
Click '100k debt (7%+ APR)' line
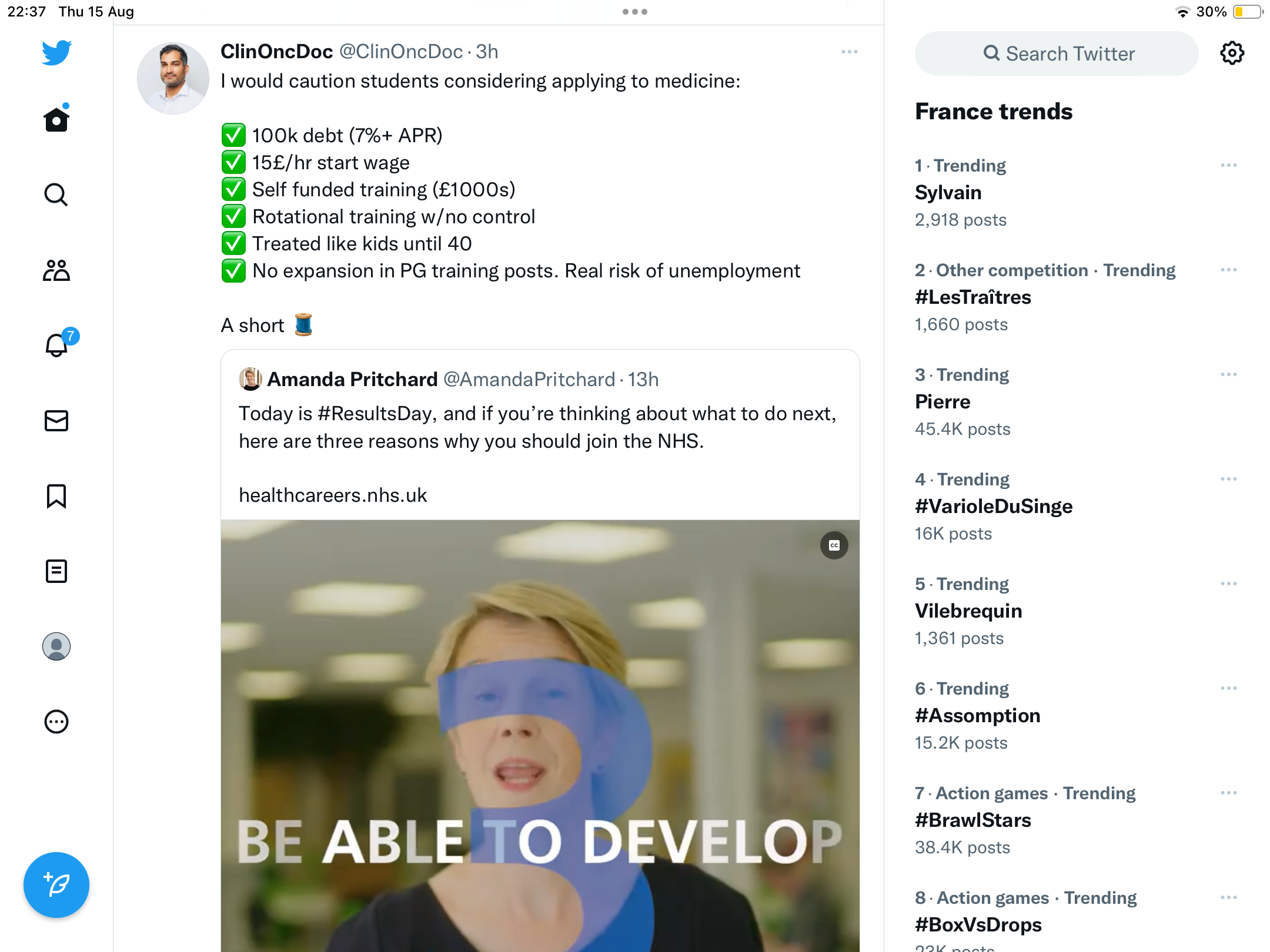(x=347, y=136)
